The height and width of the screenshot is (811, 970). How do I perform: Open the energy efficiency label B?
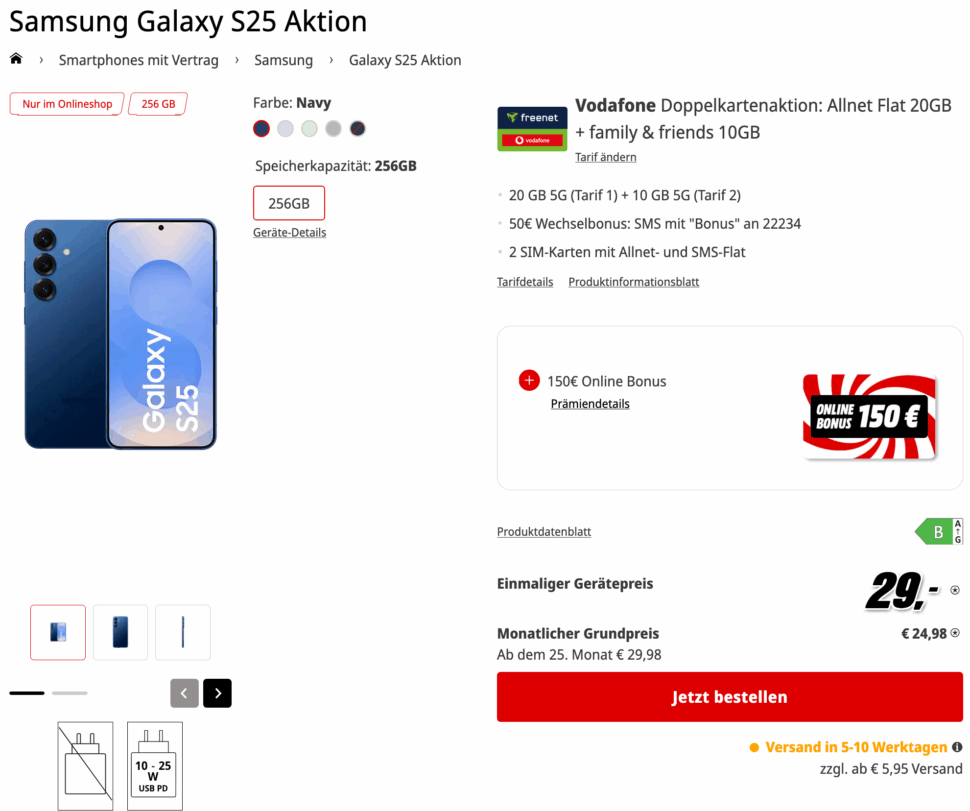938,531
